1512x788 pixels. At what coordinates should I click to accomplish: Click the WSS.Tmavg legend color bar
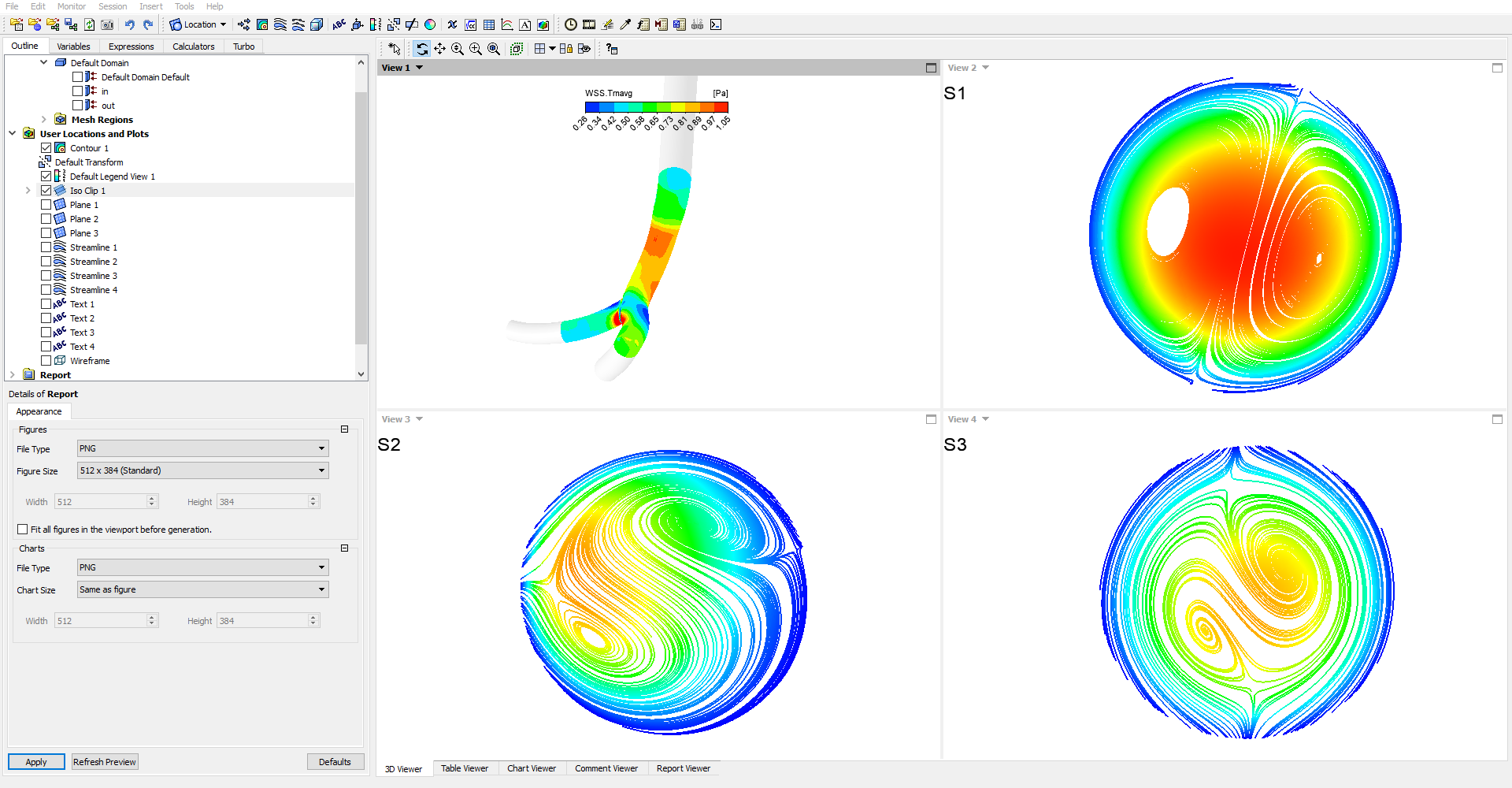pos(656,107)
